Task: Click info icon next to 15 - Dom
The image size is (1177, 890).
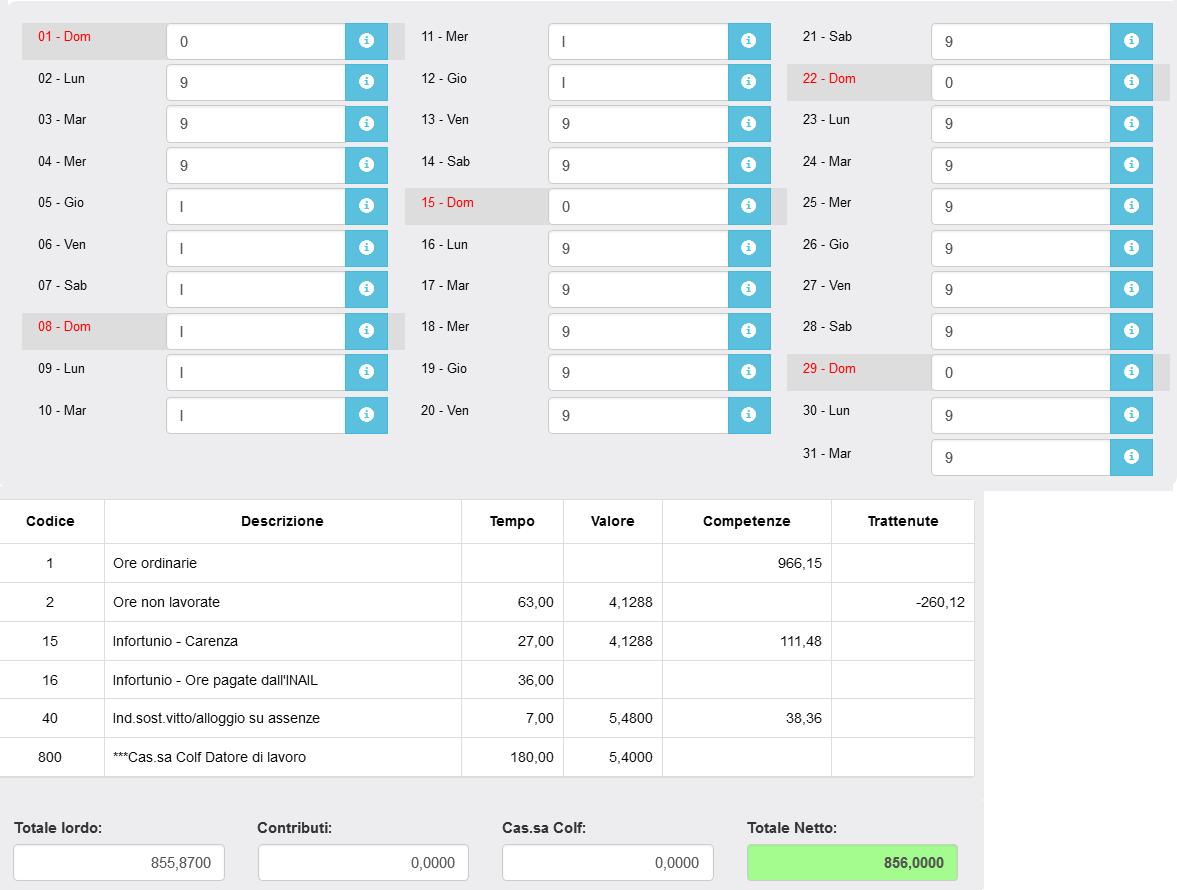Action: point(749,206)
